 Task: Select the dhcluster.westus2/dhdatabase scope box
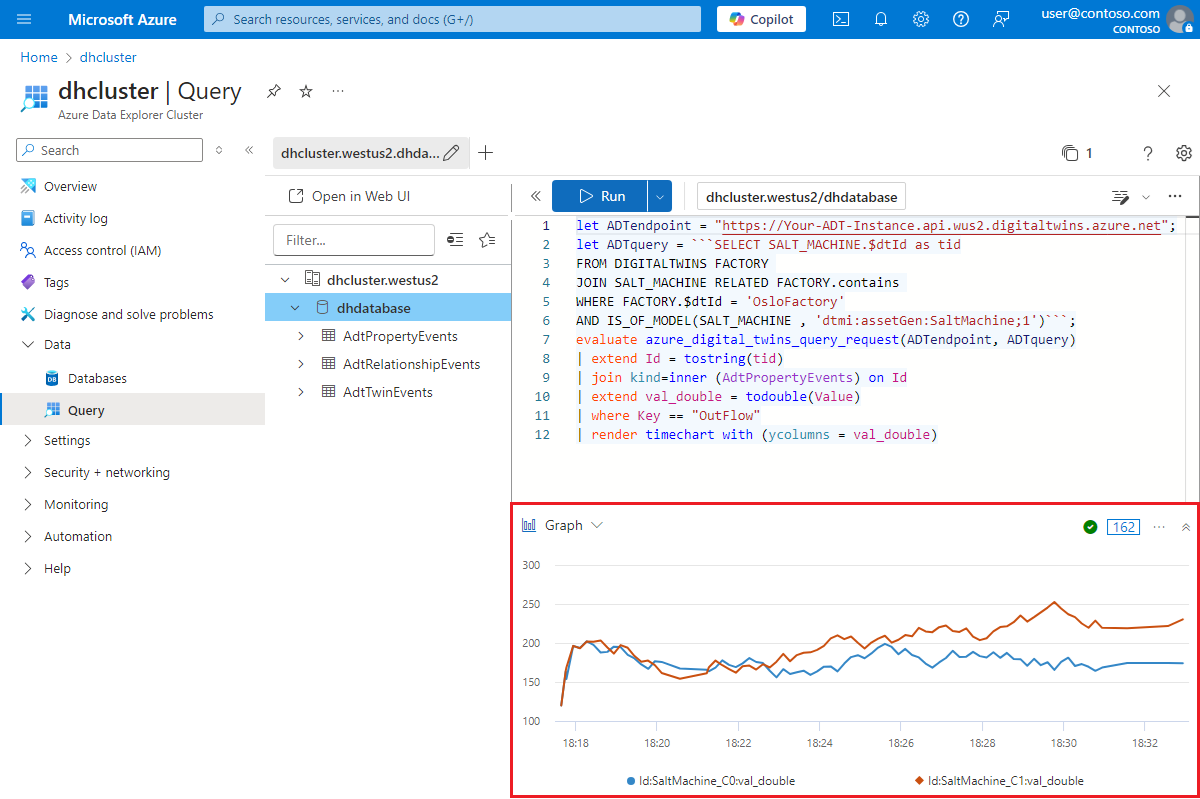tap(801, 196)
